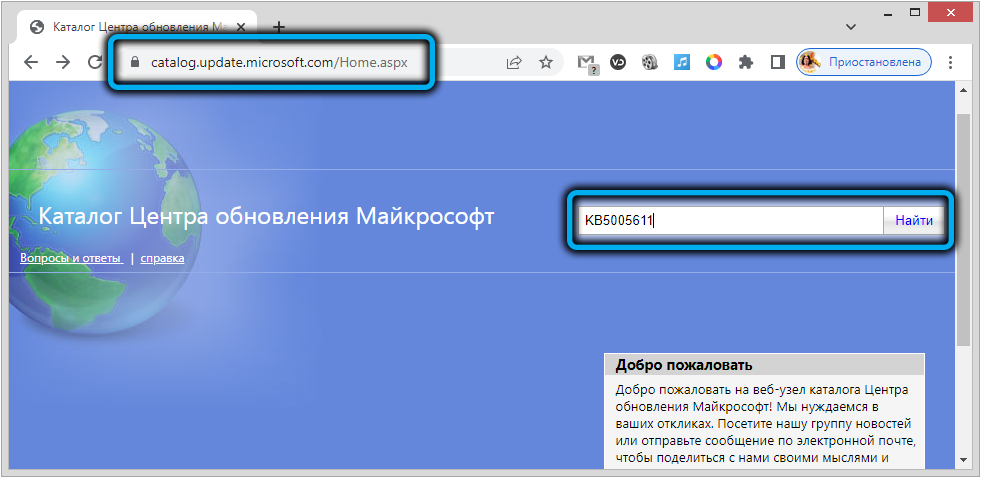
Task: Click the Найти search button
Action: pos(914,220)
